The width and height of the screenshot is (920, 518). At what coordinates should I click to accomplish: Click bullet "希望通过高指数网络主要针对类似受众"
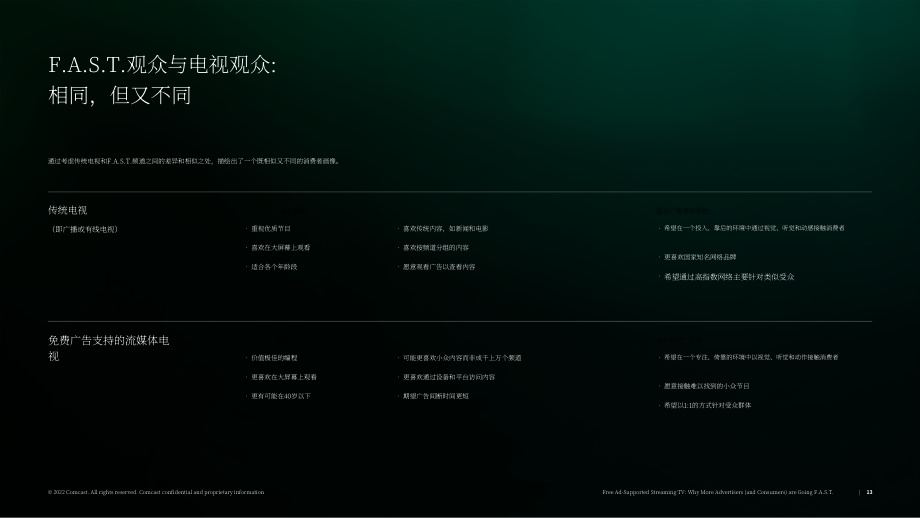(x=729, y=277)
